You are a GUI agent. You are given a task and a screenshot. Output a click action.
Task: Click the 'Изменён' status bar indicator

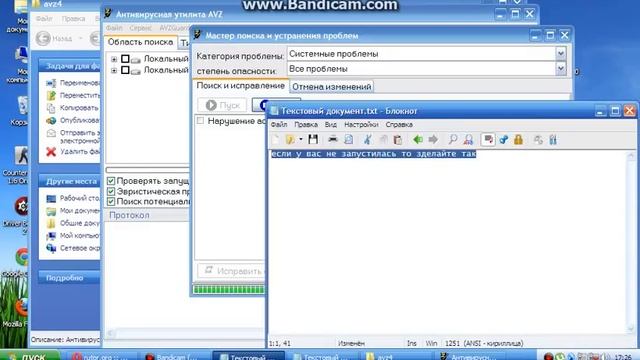click(x=351, y=343)
